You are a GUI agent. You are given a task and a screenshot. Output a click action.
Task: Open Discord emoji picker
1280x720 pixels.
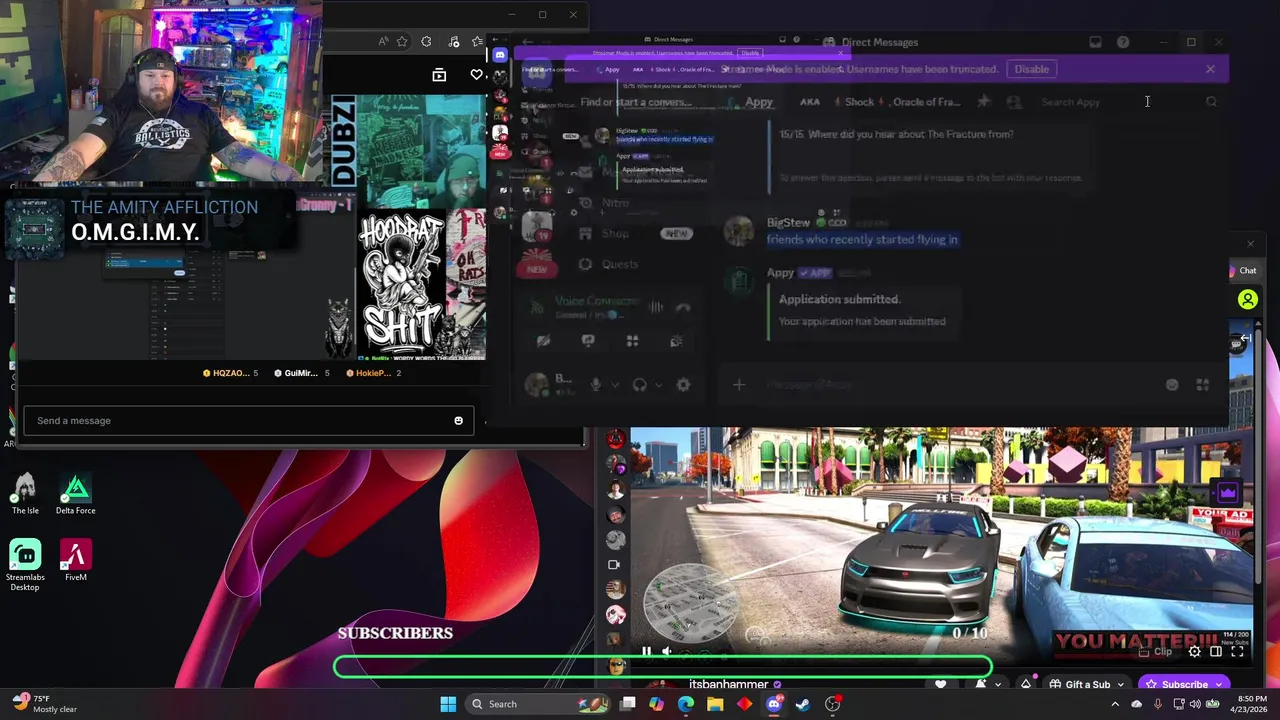coord(1172,384)
